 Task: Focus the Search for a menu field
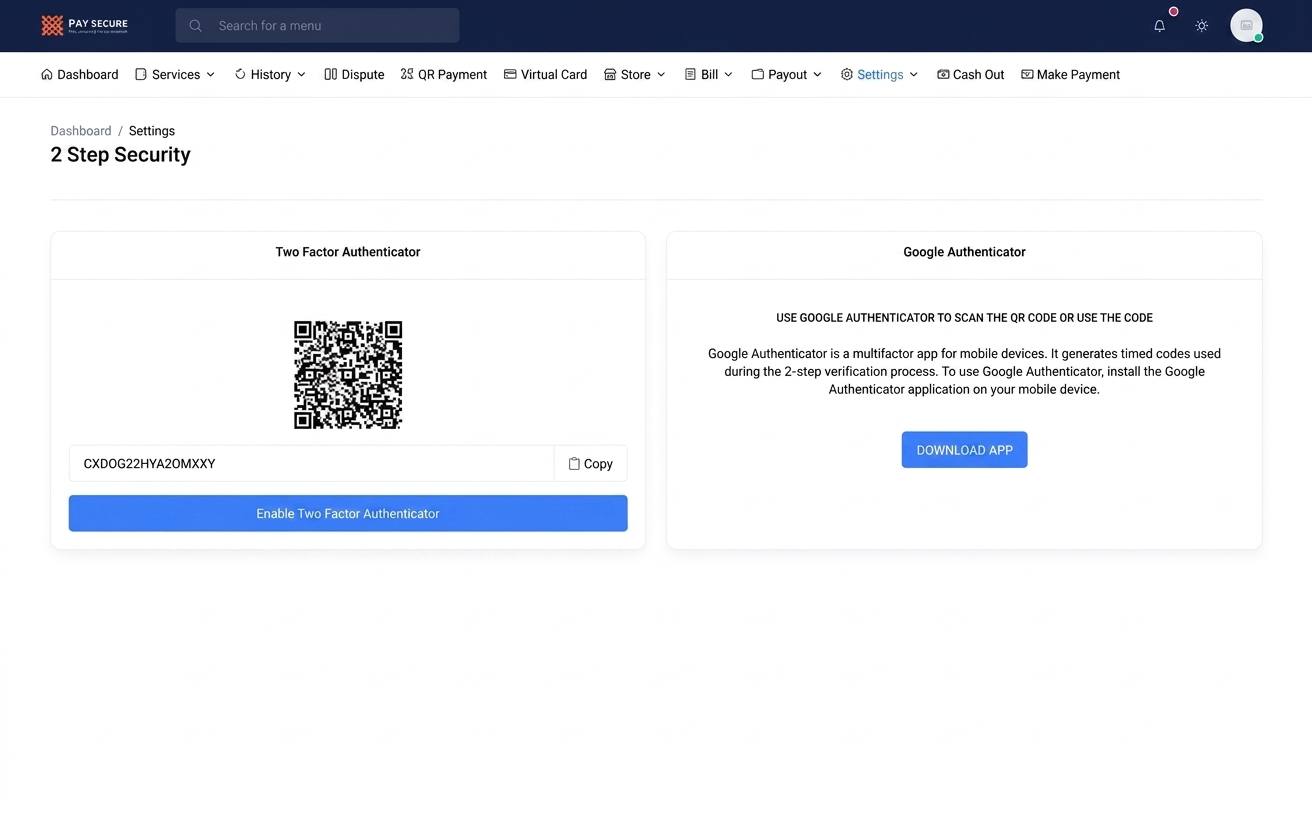point(317,26)
